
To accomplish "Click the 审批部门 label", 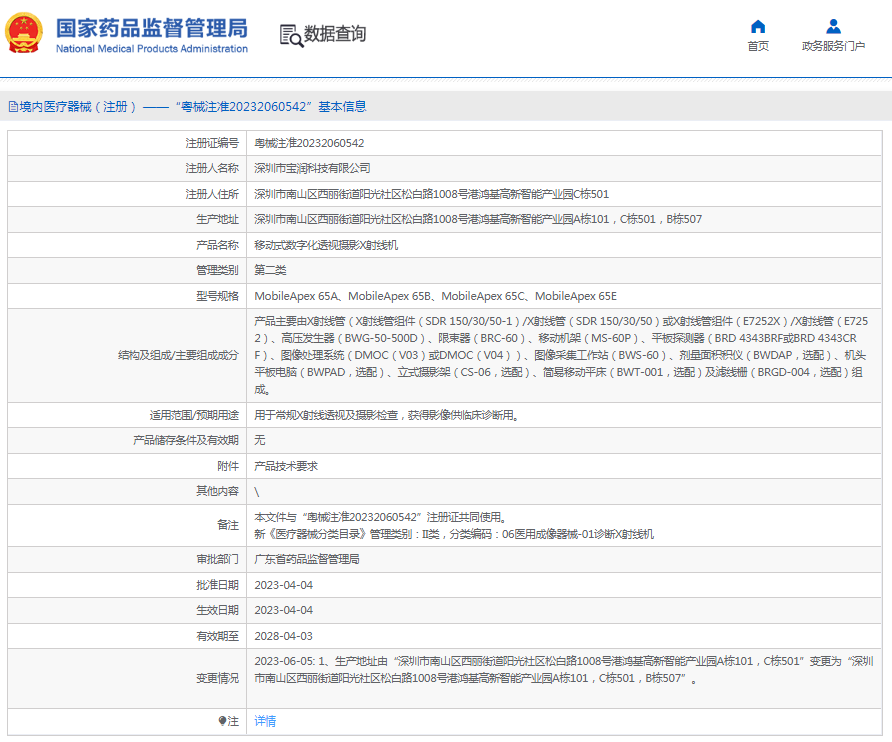I will [217, 559].
